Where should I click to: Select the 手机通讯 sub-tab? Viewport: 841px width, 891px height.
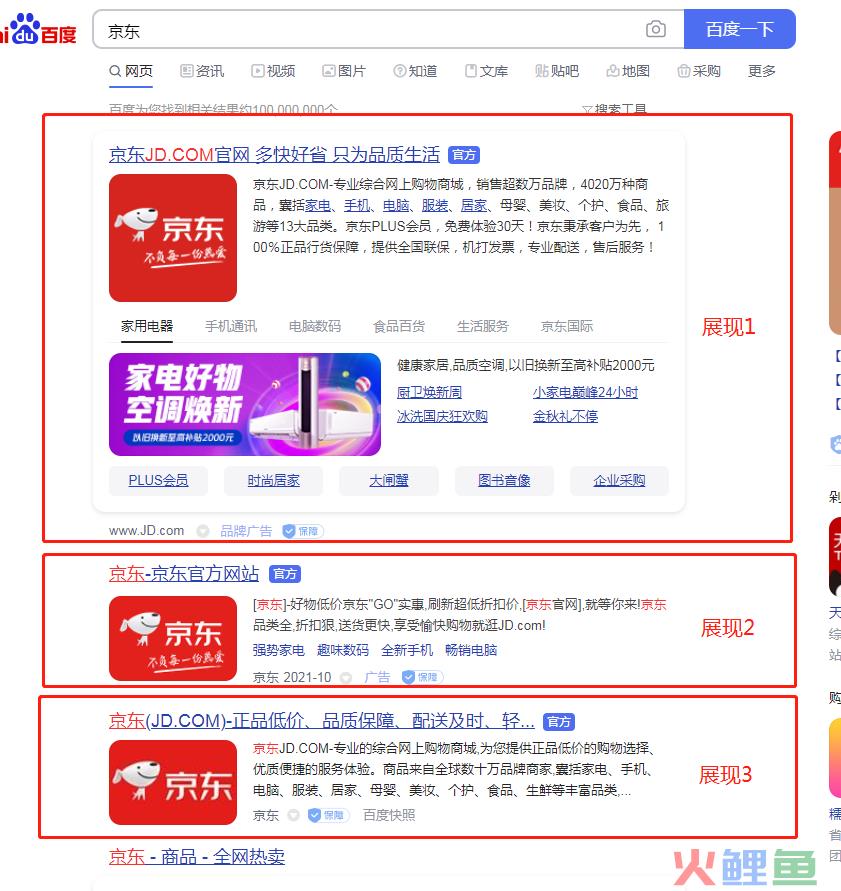pos(231,326)
